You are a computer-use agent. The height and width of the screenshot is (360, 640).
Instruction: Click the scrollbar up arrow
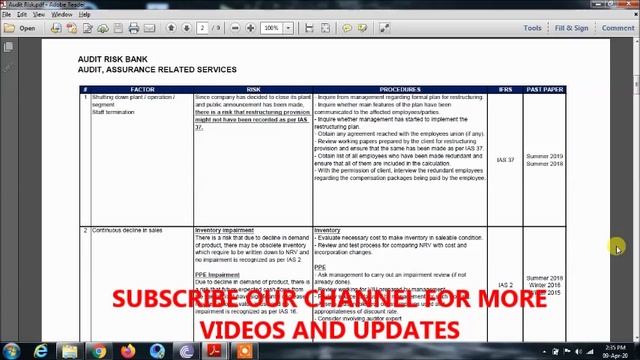pyautogui.click(x=636, y=42)
